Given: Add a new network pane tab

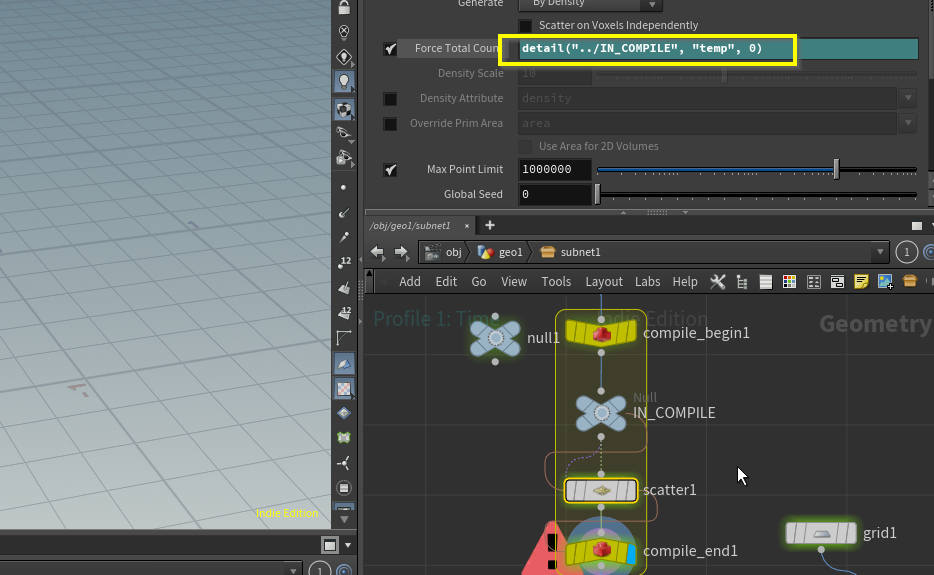Looking at the screenshot, I should pos(490,226).
